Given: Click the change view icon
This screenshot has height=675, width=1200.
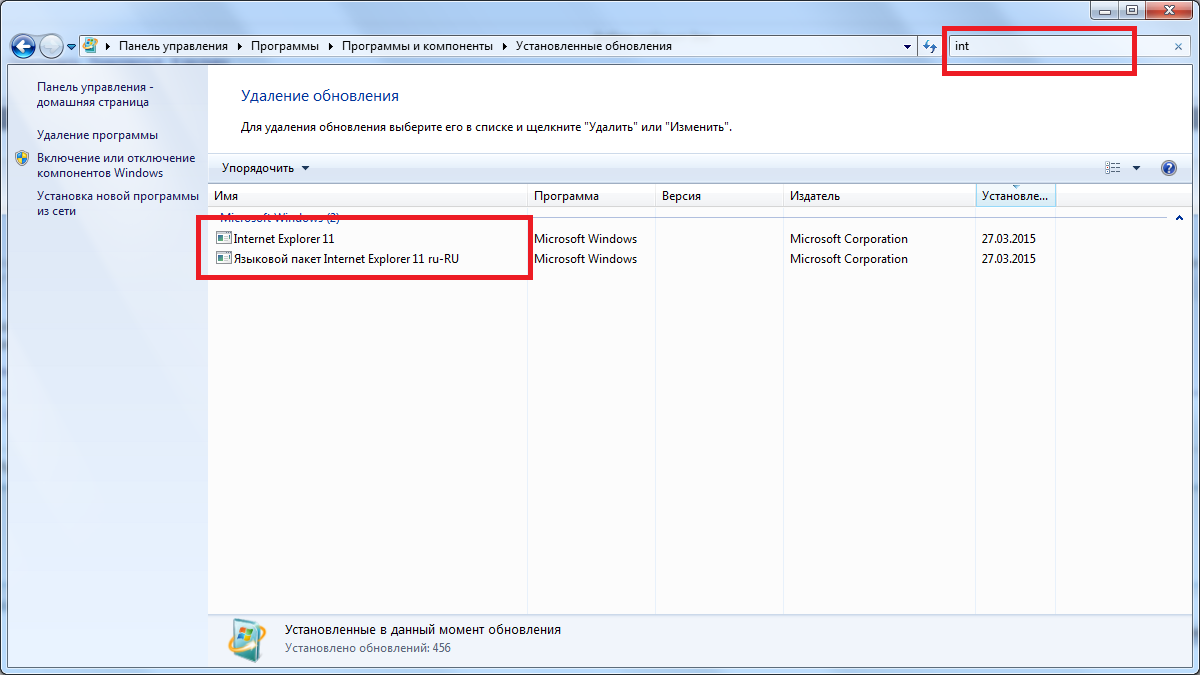Looking at the screenshot, I should coord(1113,168).
